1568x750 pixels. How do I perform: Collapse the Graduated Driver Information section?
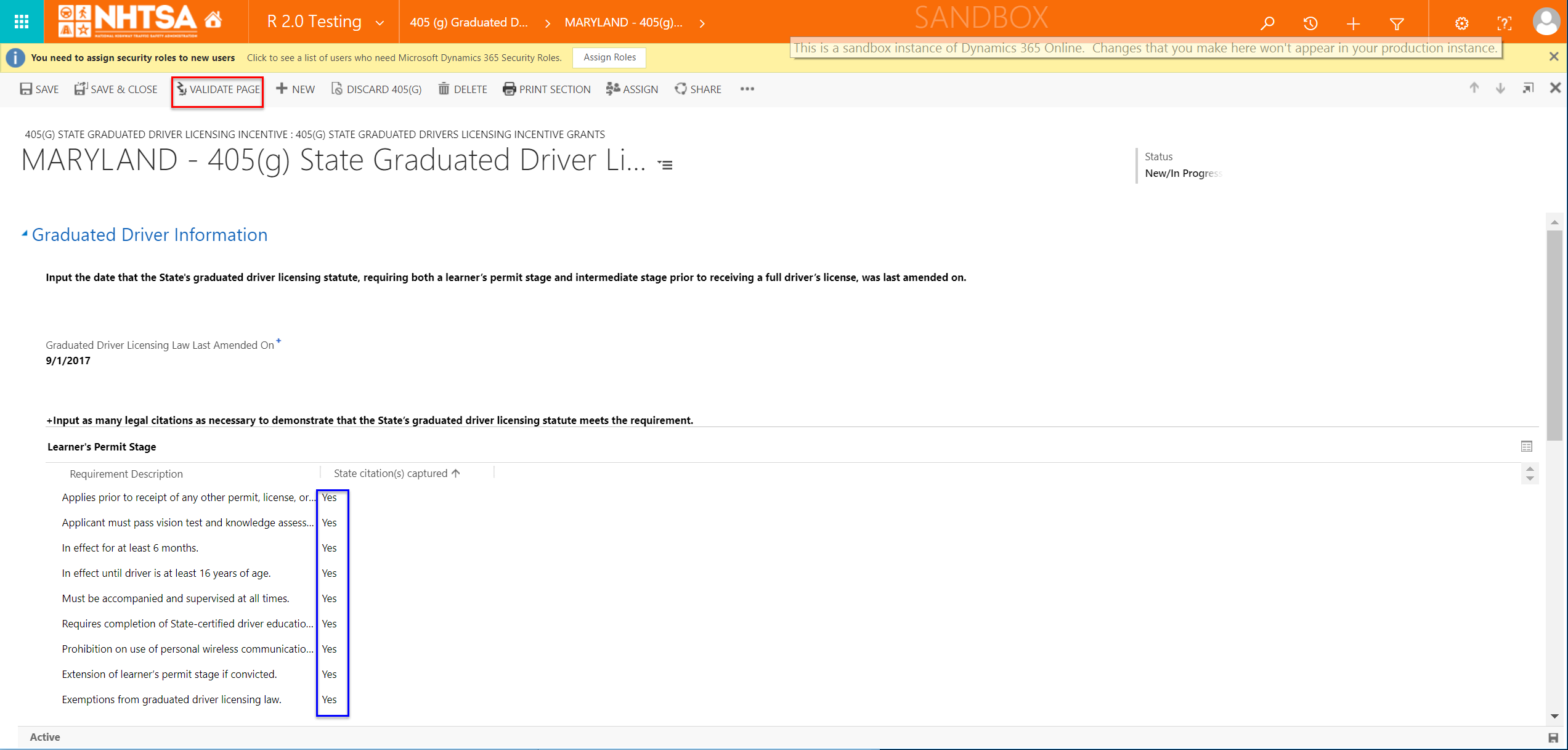pyautogui.click(x=25, y=234)
